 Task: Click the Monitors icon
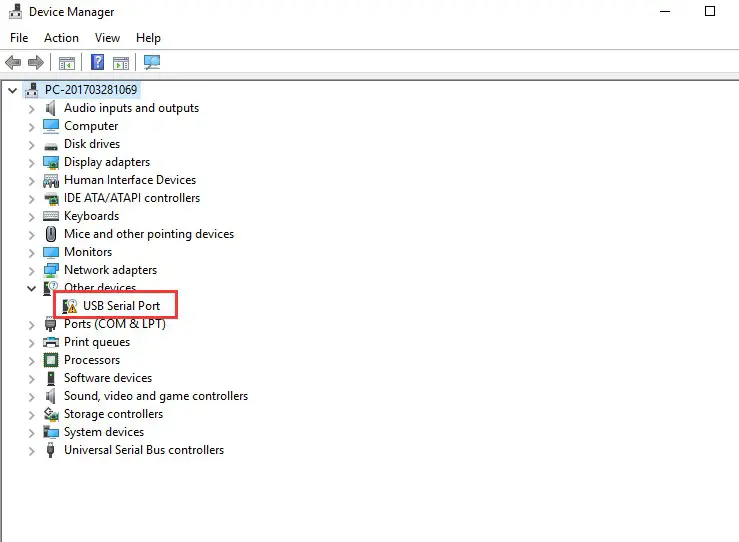click(51, 252)
